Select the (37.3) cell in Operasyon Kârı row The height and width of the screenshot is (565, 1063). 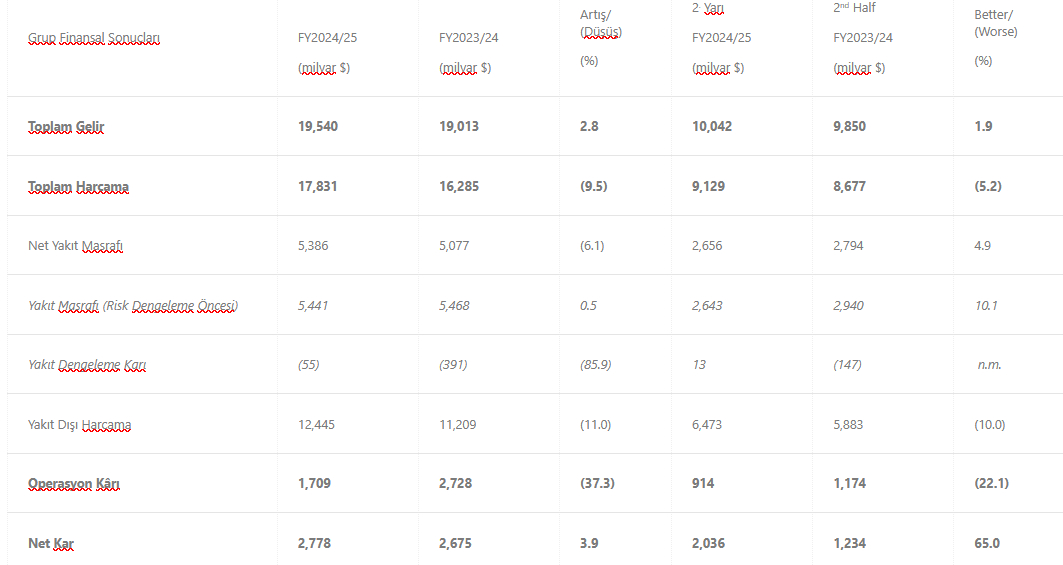597,484
